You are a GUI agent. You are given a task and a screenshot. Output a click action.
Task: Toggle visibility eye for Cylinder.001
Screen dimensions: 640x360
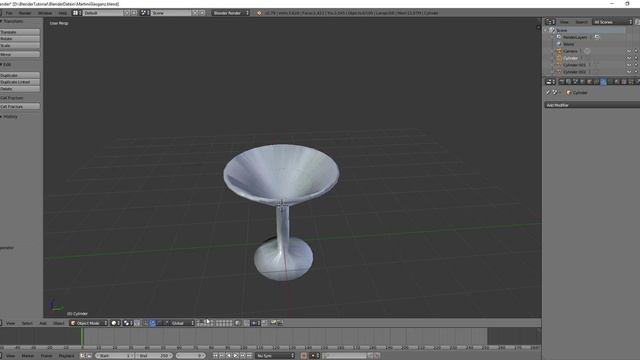(629, 65)
